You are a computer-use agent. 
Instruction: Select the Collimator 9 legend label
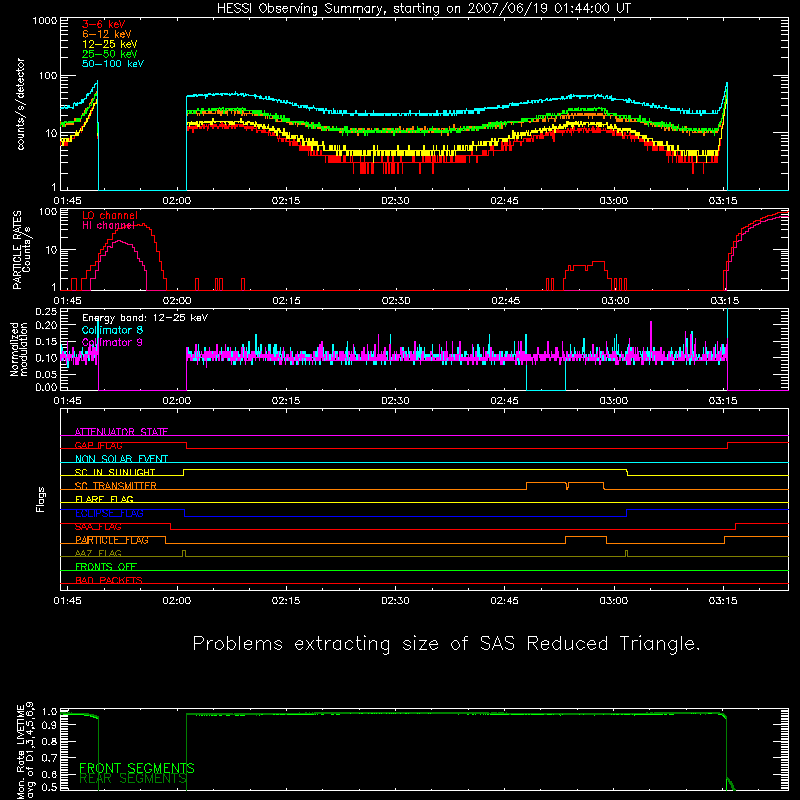coord(112,342)
